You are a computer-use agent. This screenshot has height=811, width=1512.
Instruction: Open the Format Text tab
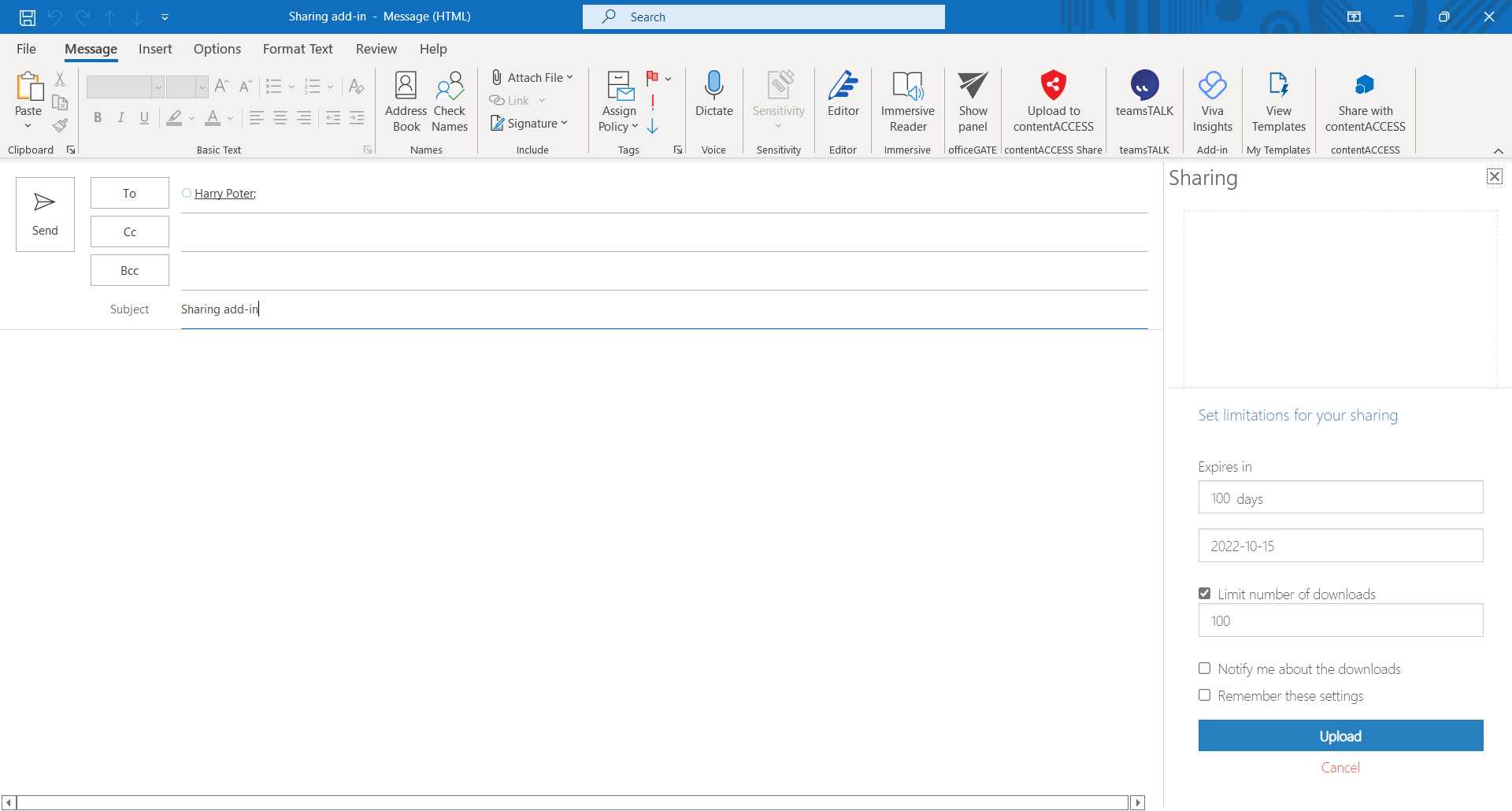tap(298, 49)
